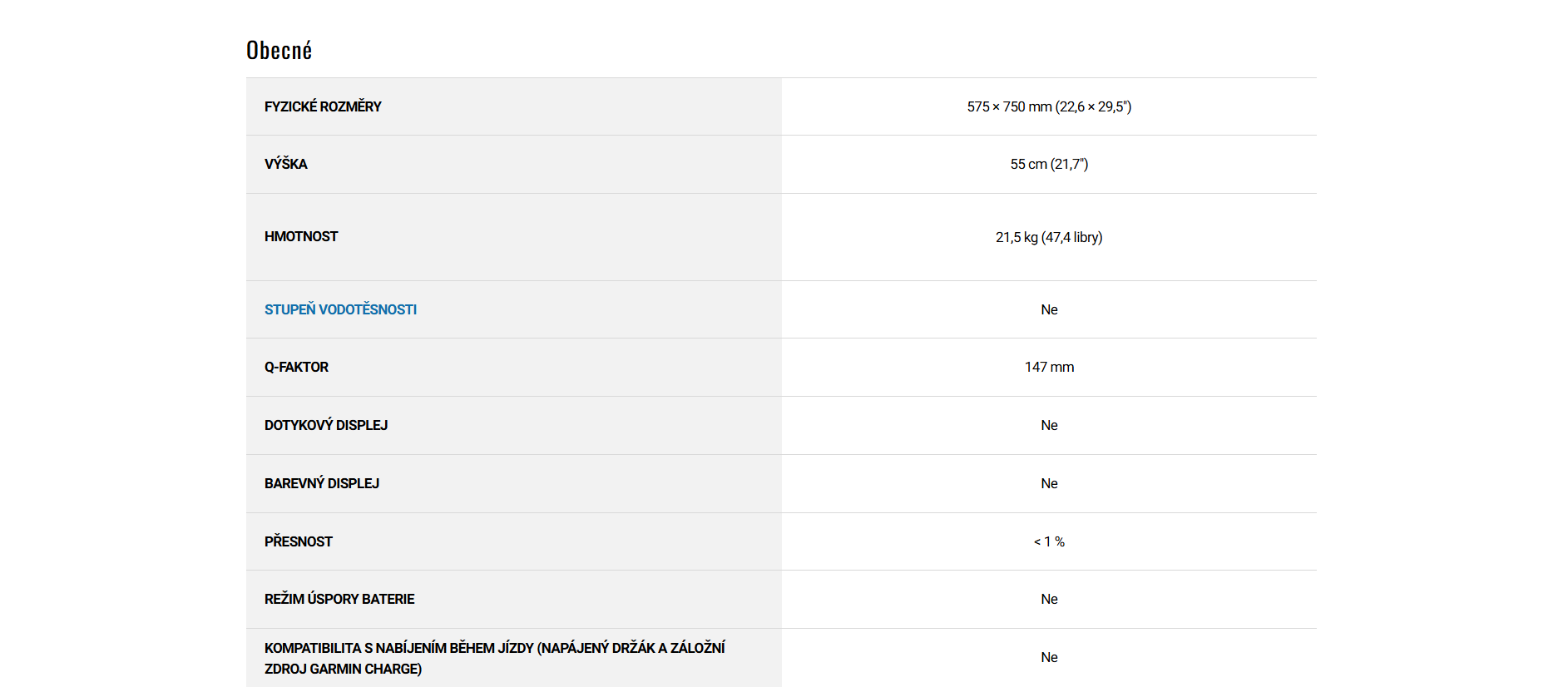Select the < 1 % accuracy value
The image size is (1568, 687).
click(x=1049, y=541)
